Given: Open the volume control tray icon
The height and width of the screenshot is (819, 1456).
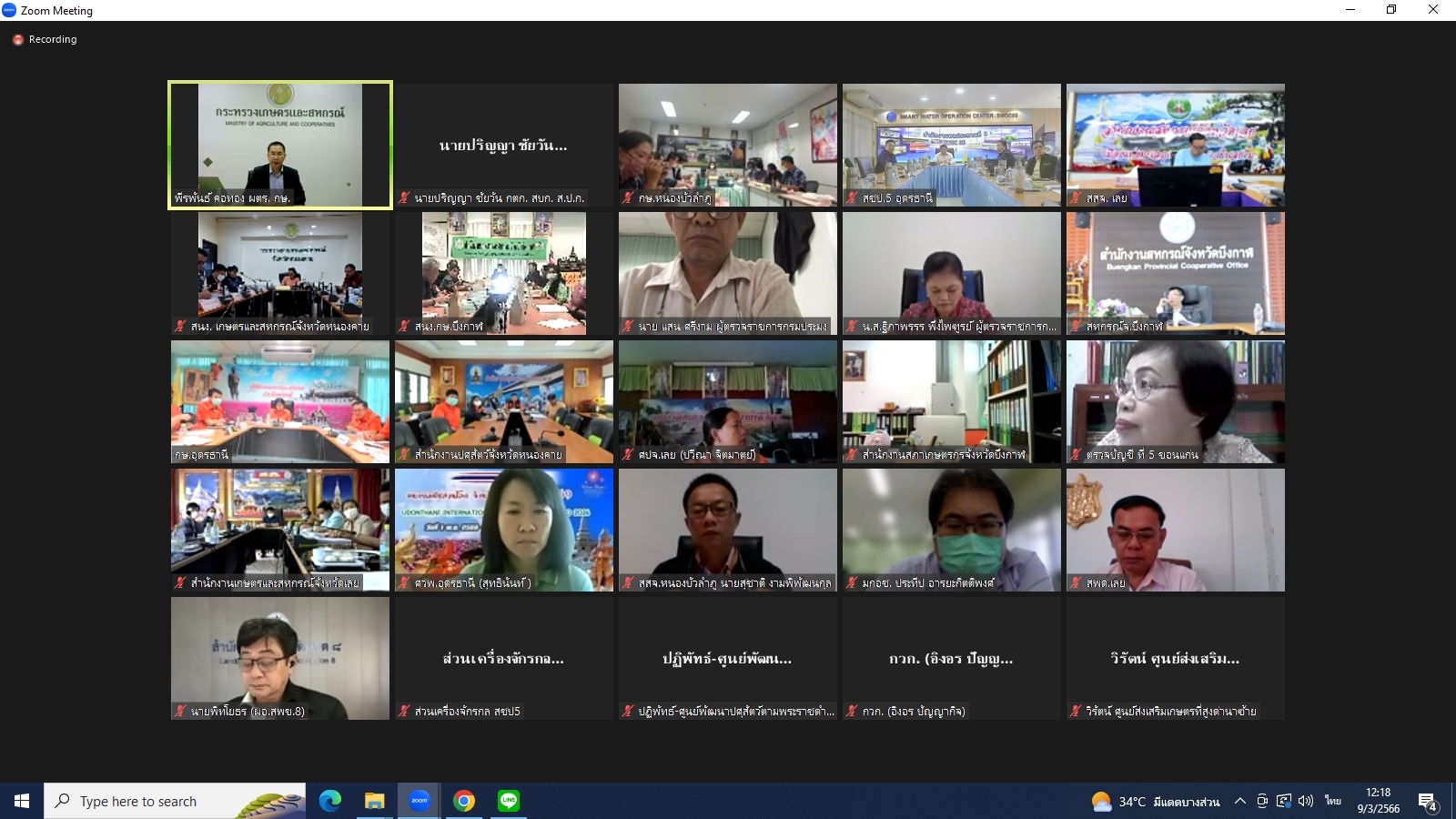Looking at the screenshot, I should pos(1306,801).
